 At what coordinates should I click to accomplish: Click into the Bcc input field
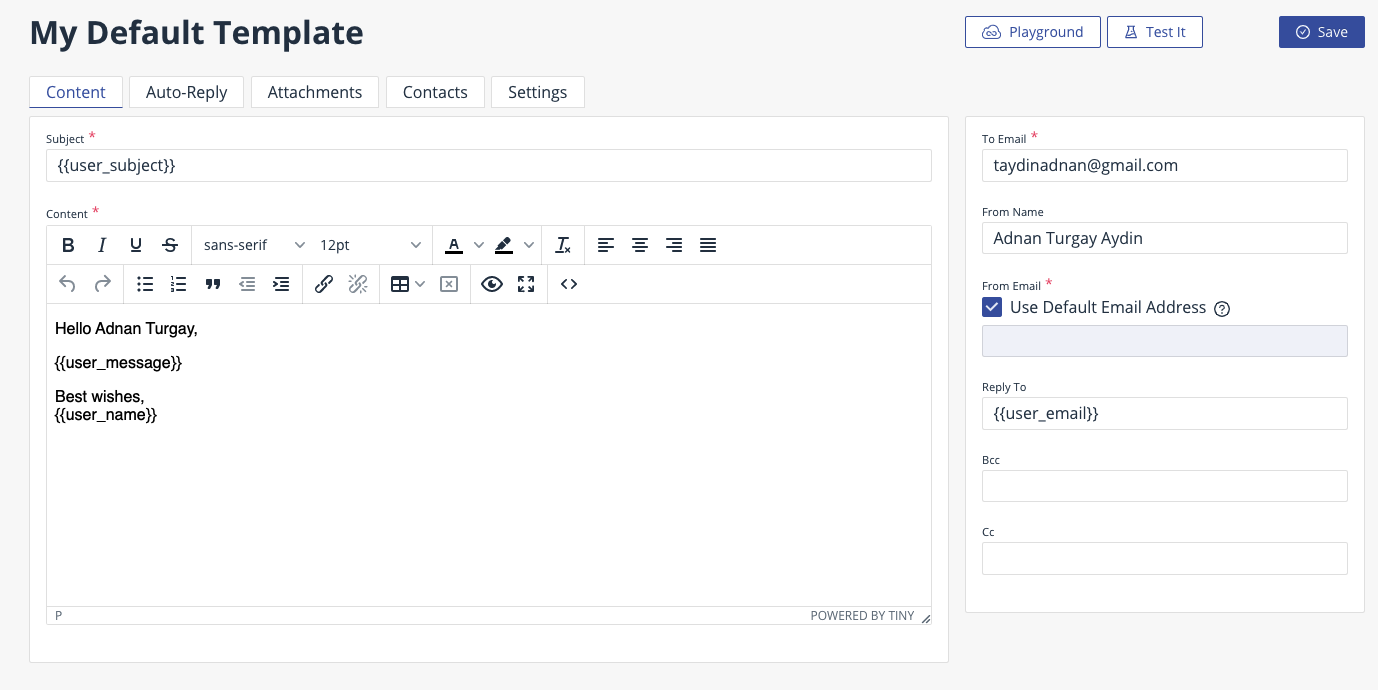1164,486
